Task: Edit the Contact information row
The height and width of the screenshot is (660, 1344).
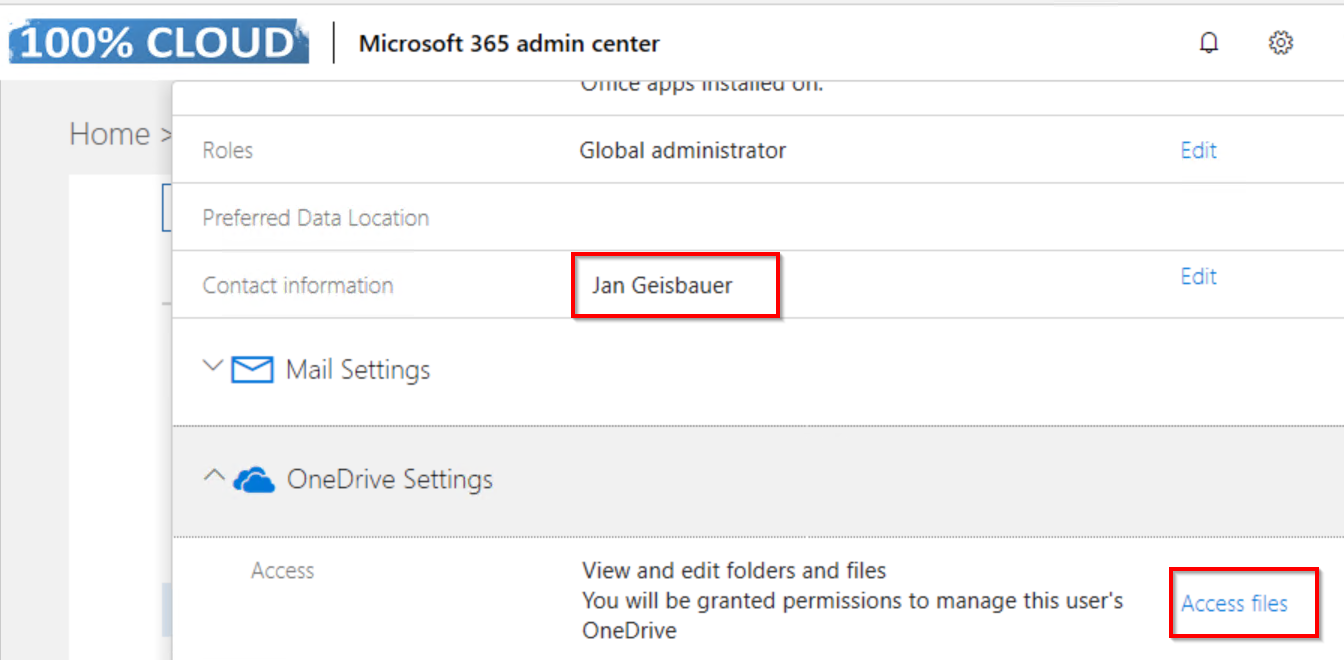Action: [1198, 277]
